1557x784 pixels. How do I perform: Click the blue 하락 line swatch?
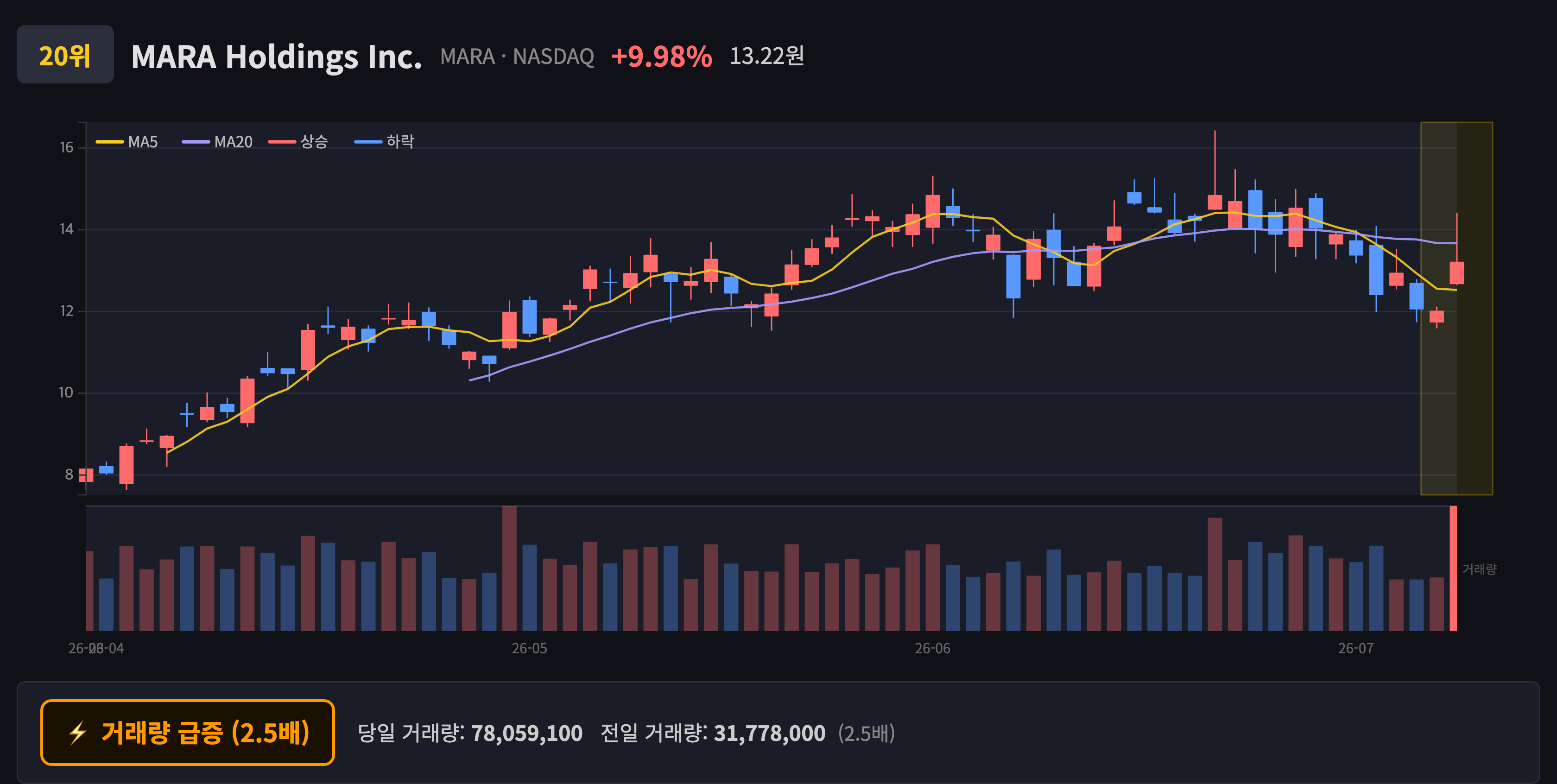pos(369,142)
